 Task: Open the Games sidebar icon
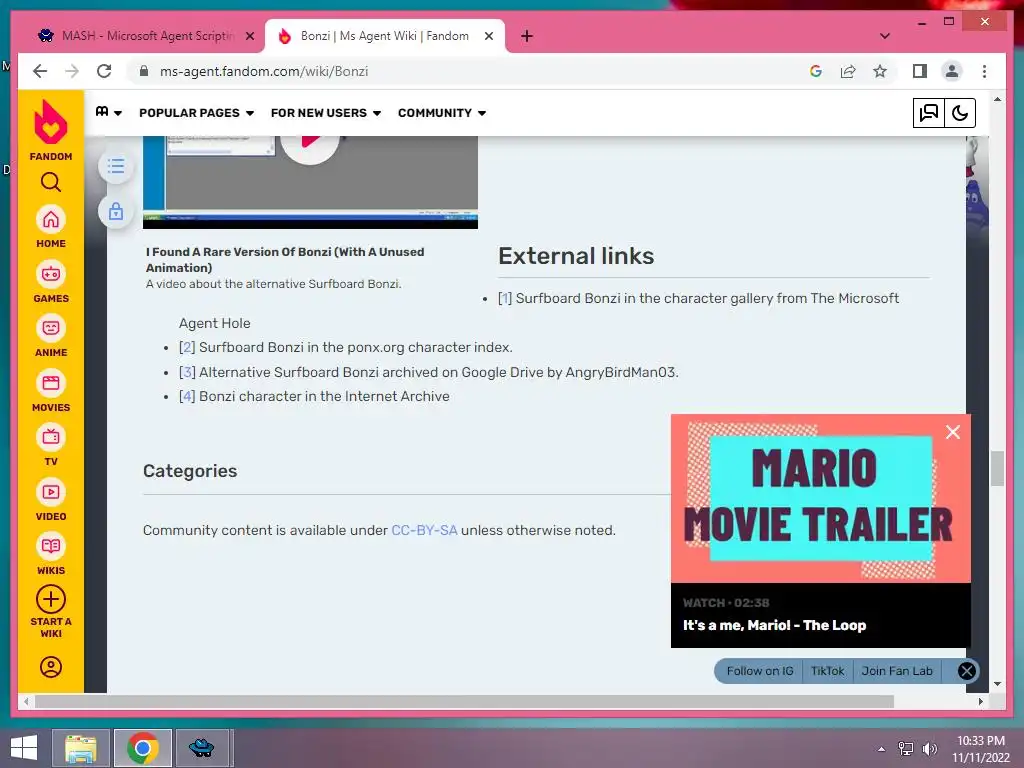coord(50,274)
